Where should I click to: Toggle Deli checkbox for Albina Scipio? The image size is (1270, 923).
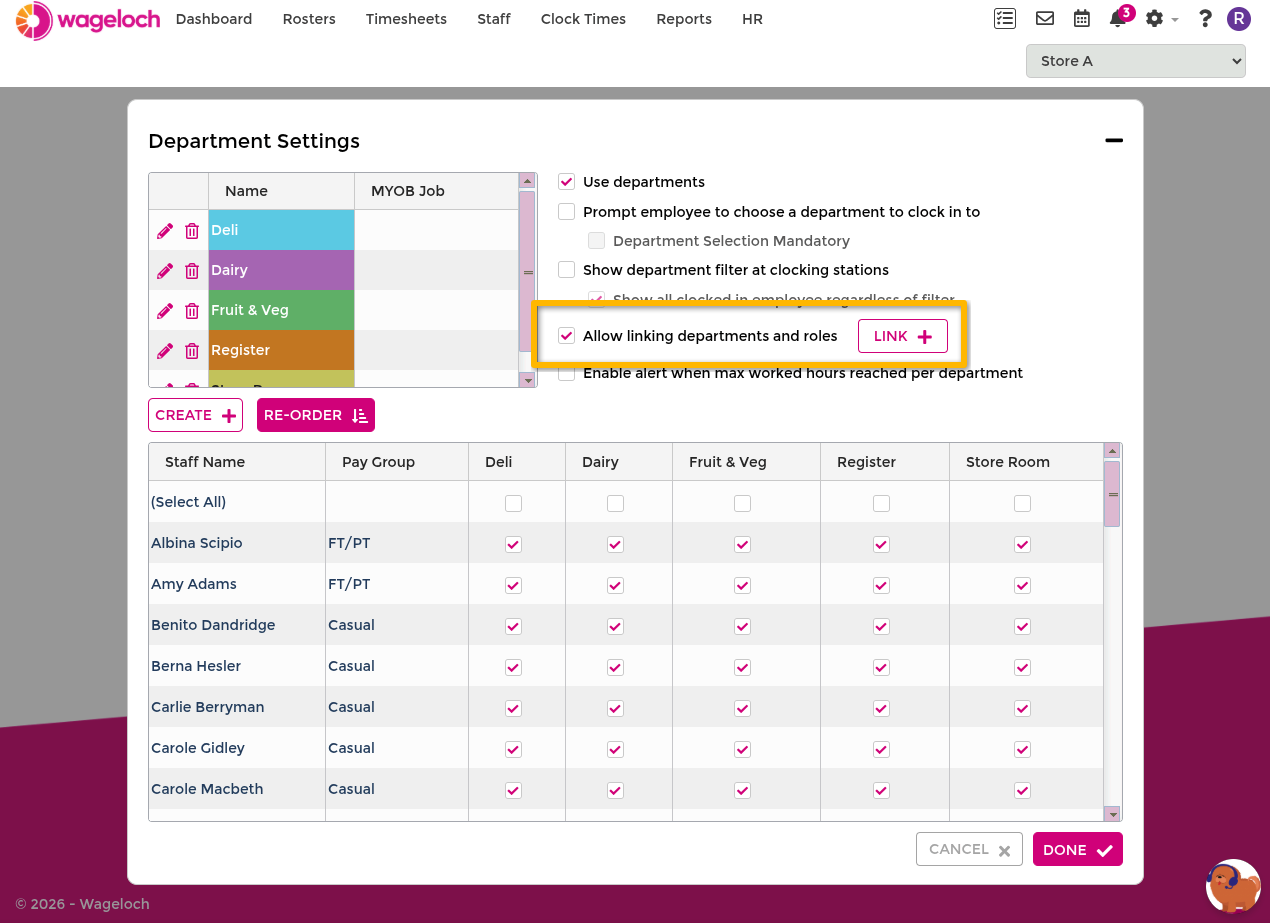point(513,544)
